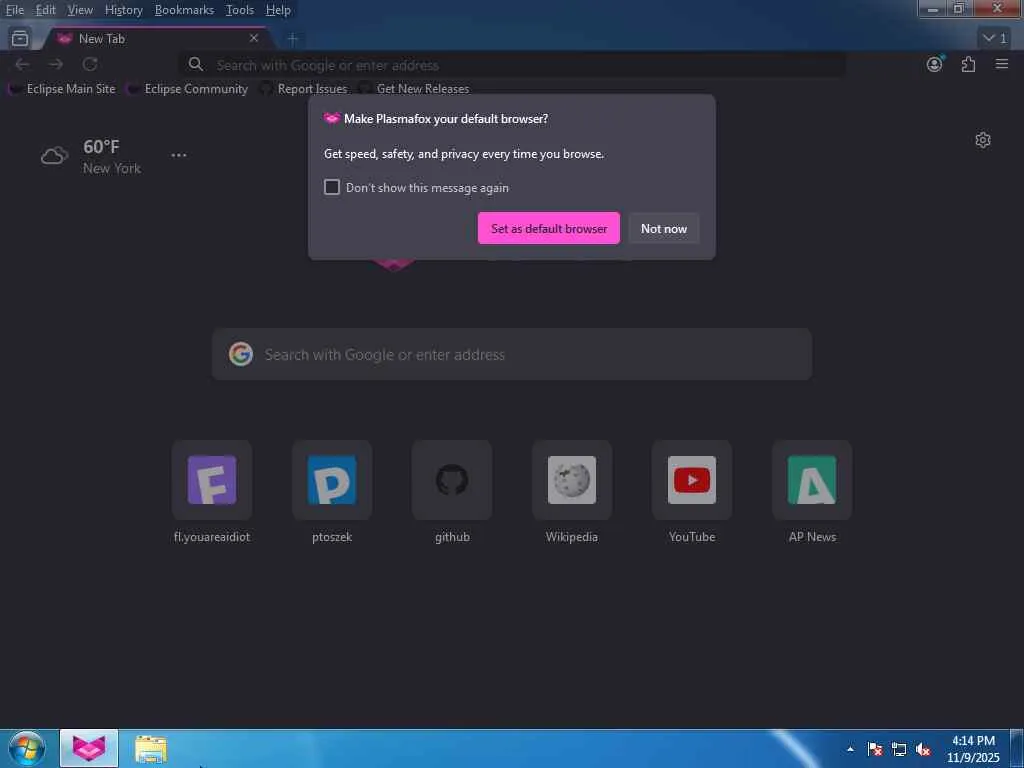Open the taskbar clock and date
This screenshot has width=1024, height=768.
coord(973,749)
